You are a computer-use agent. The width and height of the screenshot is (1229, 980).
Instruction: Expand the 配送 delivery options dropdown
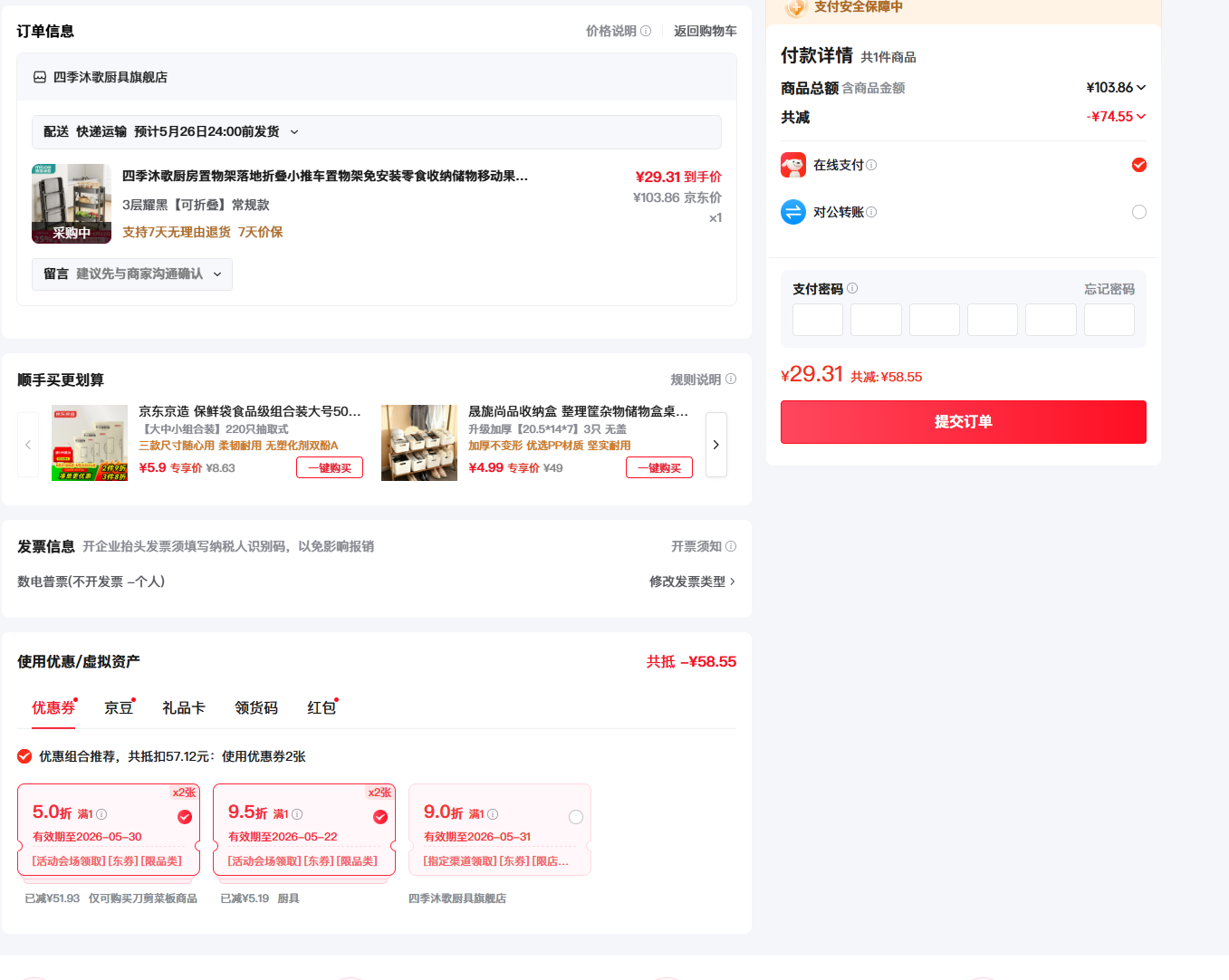[377, 132]
